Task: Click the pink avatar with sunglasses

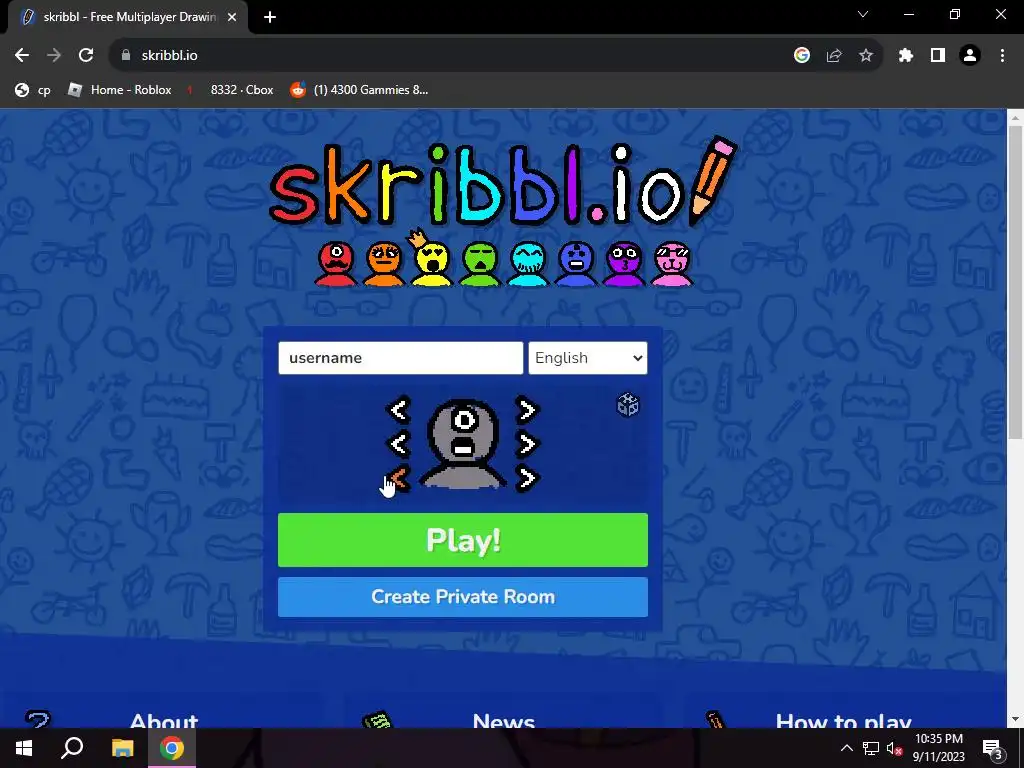Action: tap(672, 264)
